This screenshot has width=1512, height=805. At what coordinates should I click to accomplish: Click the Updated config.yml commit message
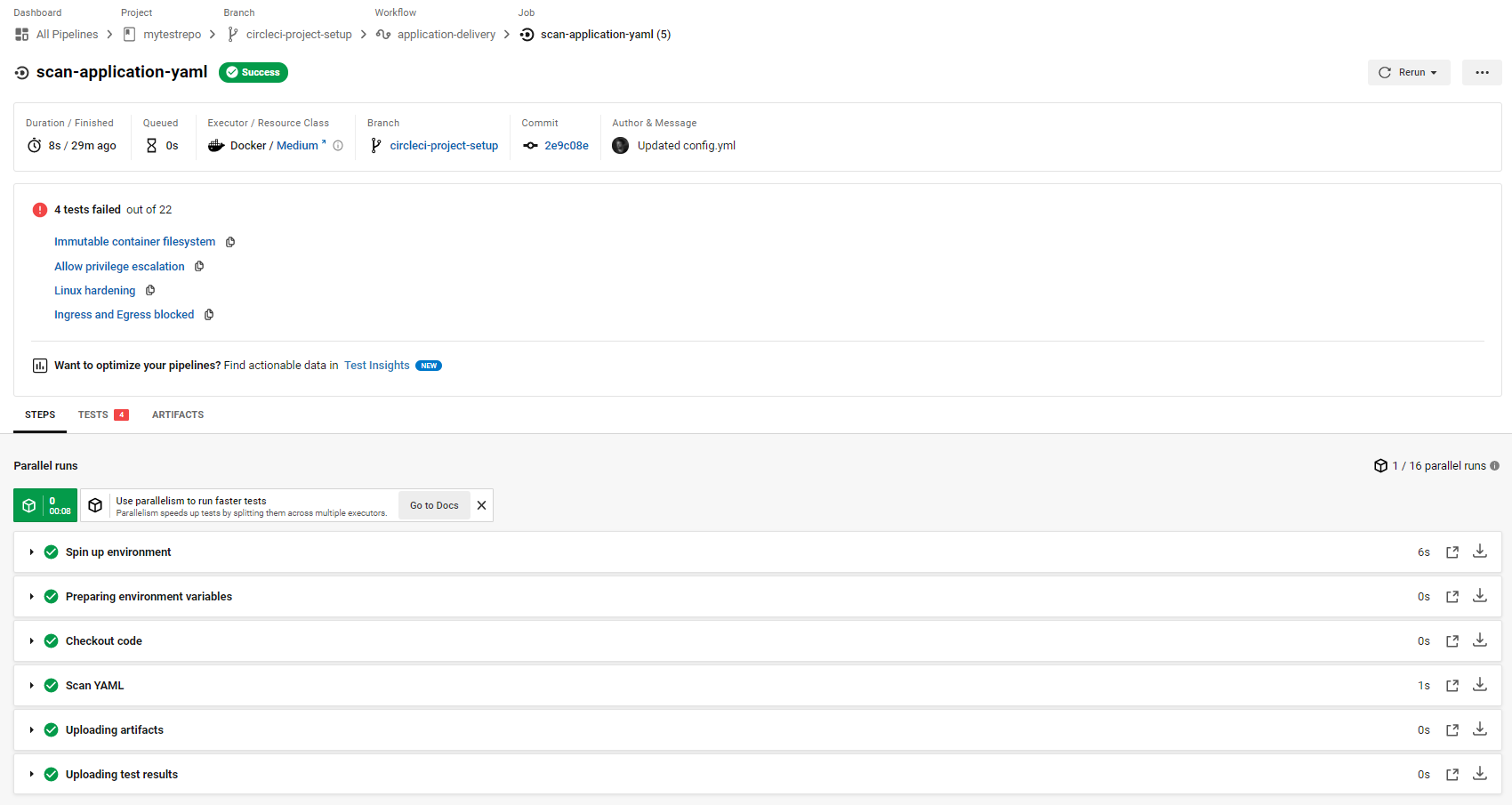687,146
